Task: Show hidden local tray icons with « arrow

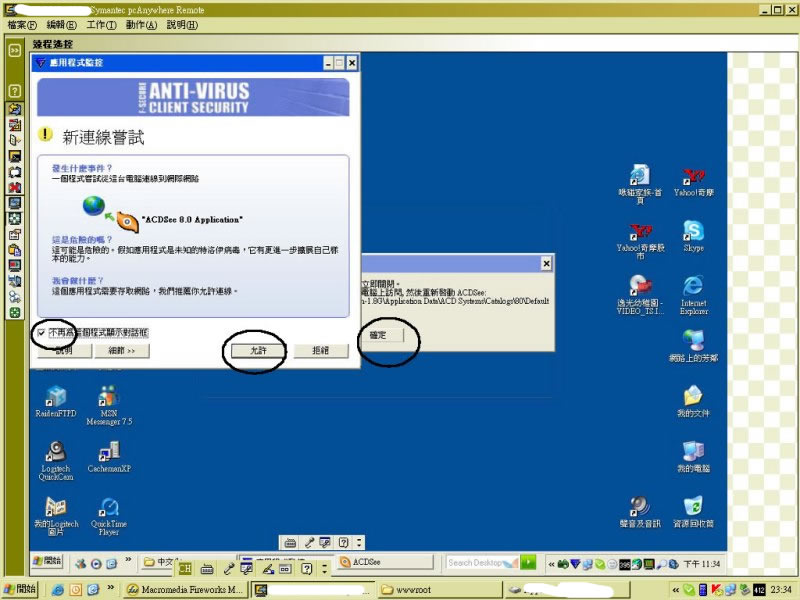Action: tap(676, 590)
